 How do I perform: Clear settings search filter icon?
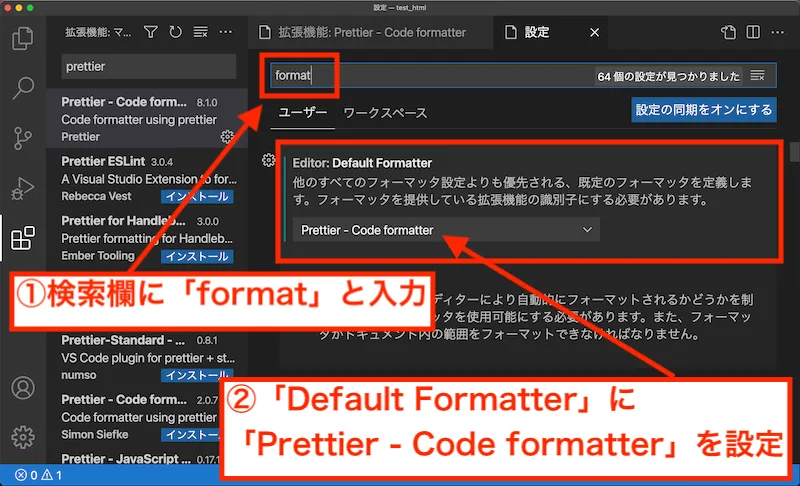758,75
